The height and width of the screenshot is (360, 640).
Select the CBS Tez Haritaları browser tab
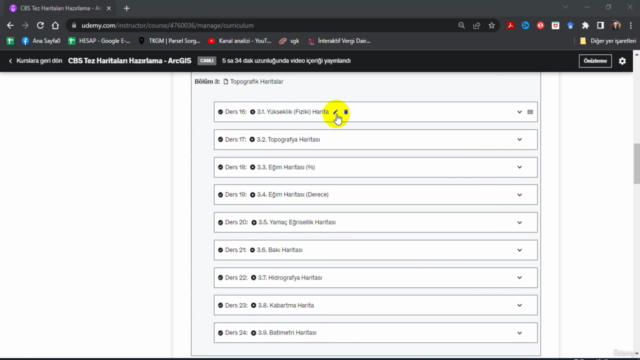[x=60, y=8]
